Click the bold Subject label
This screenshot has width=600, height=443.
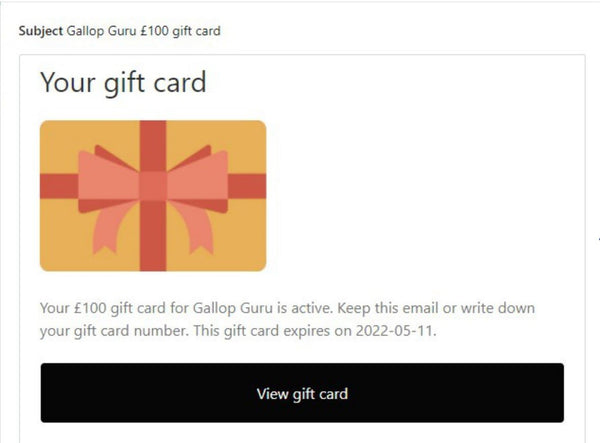point(41,31)
